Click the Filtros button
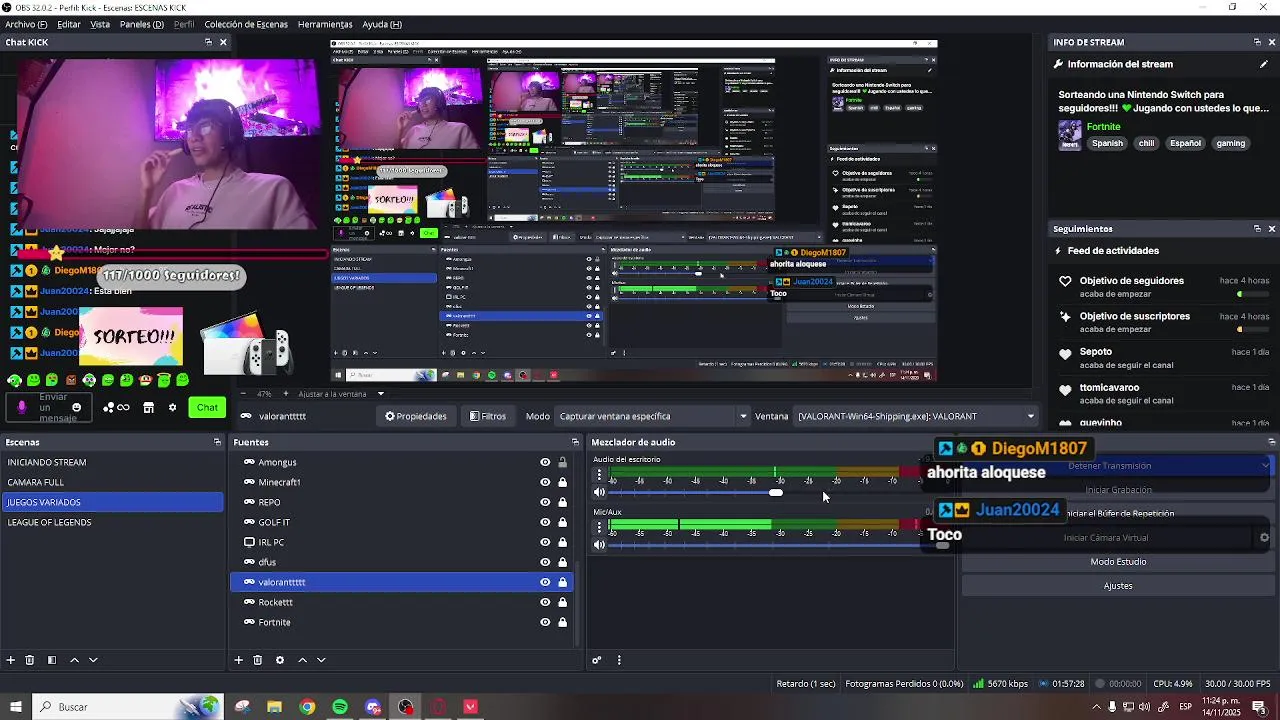Viewport: 1280px width, 720px height. pos(488,416)
